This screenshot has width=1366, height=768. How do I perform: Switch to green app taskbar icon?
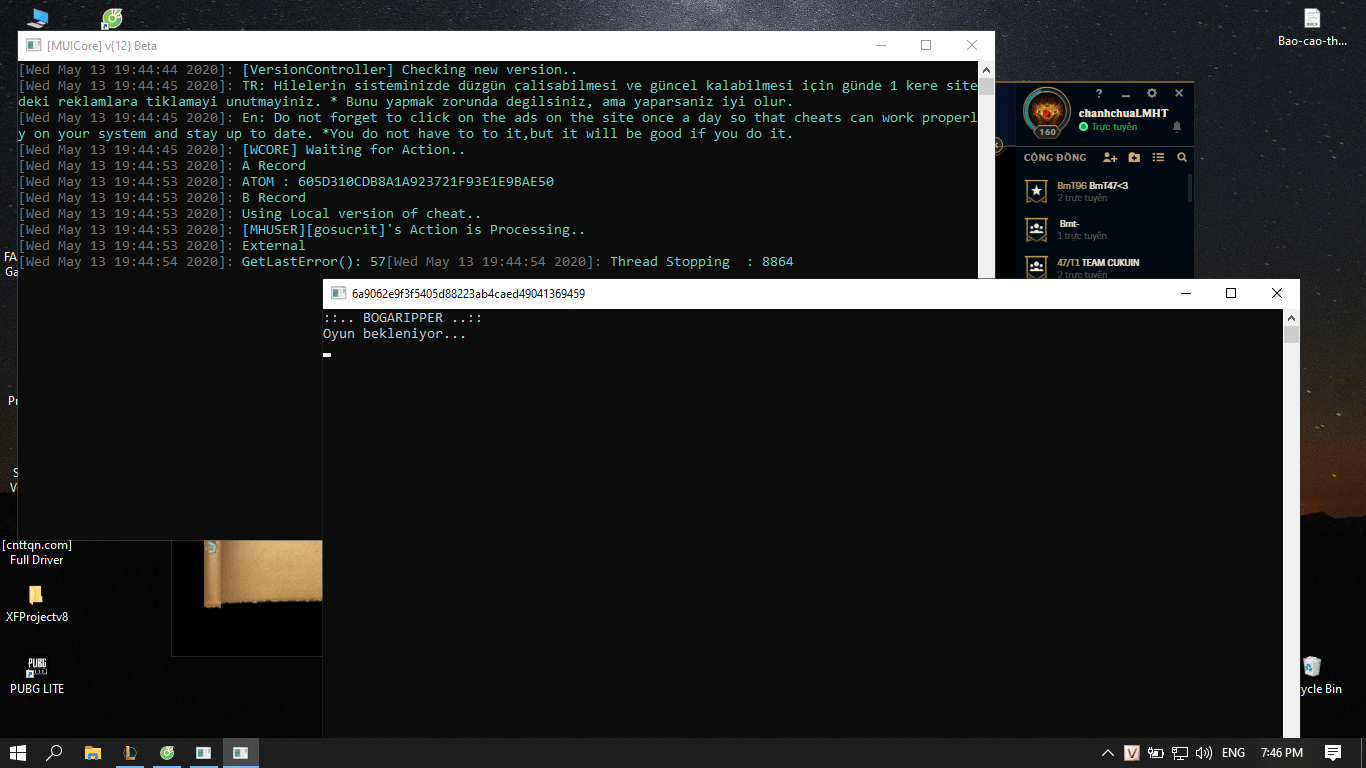167,753
